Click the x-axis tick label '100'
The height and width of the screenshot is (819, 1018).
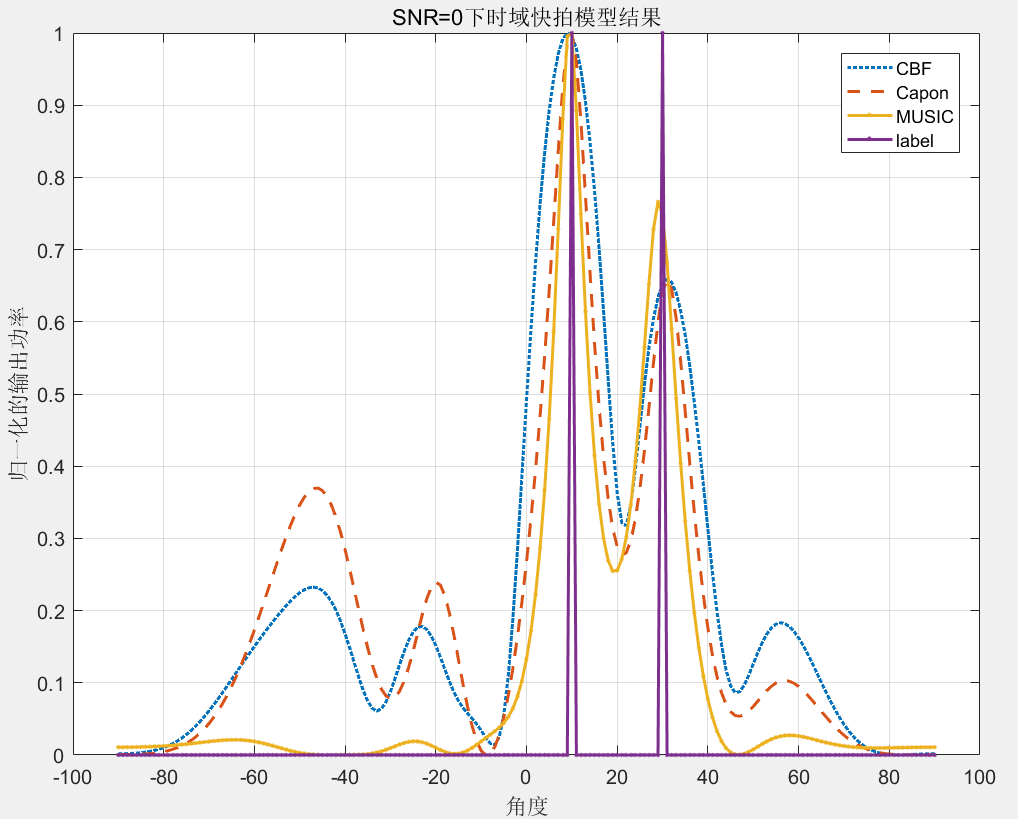coord(979,778)
